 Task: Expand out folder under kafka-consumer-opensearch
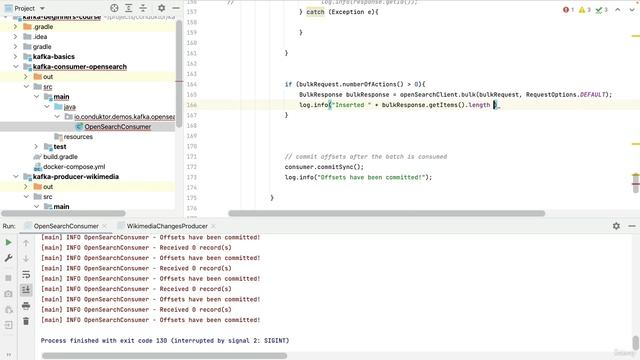[x=26, y=77]
